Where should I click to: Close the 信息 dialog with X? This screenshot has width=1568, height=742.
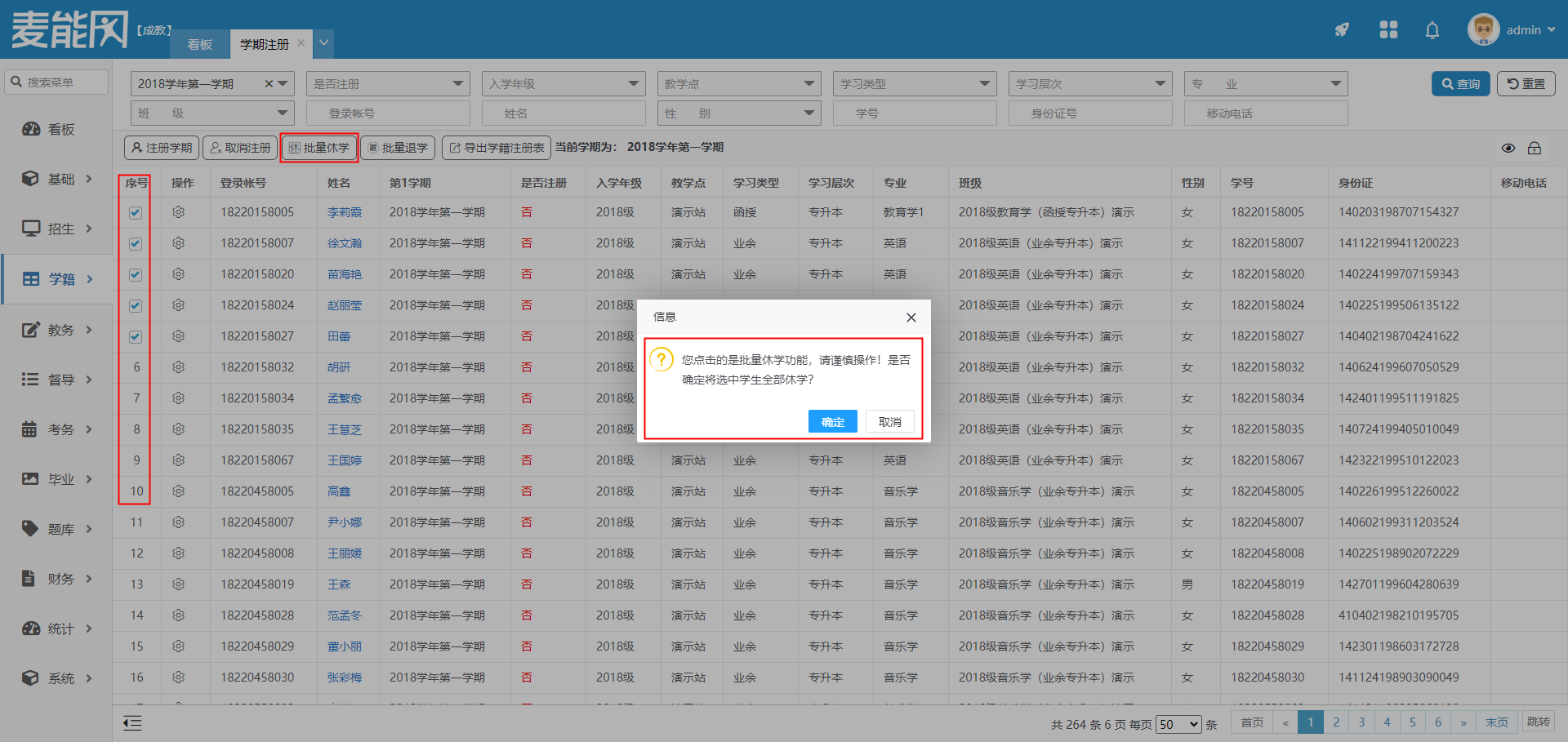point(911,318)
